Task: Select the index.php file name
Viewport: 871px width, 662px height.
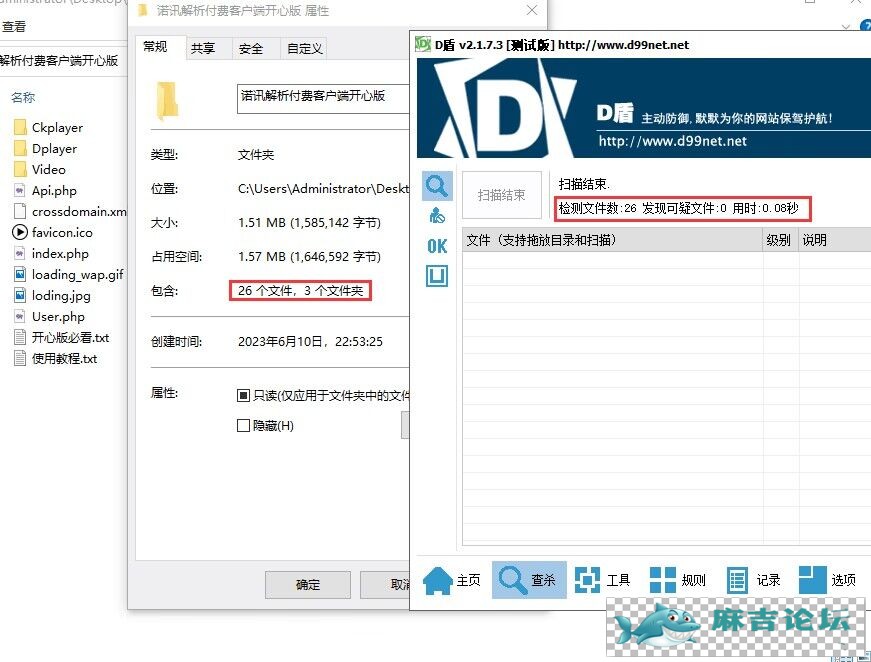Action: (60, 254)
